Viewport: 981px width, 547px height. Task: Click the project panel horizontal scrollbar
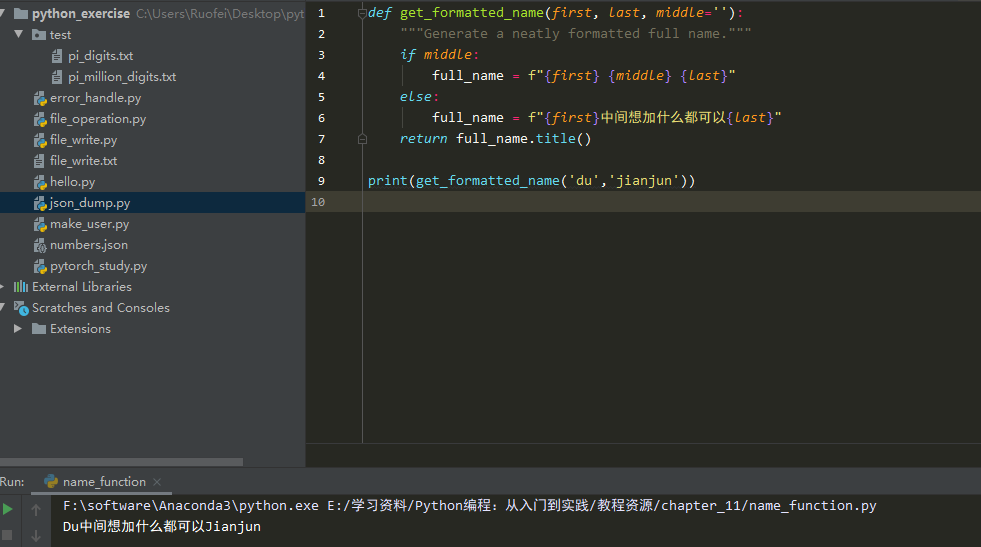tap(121, 462)
